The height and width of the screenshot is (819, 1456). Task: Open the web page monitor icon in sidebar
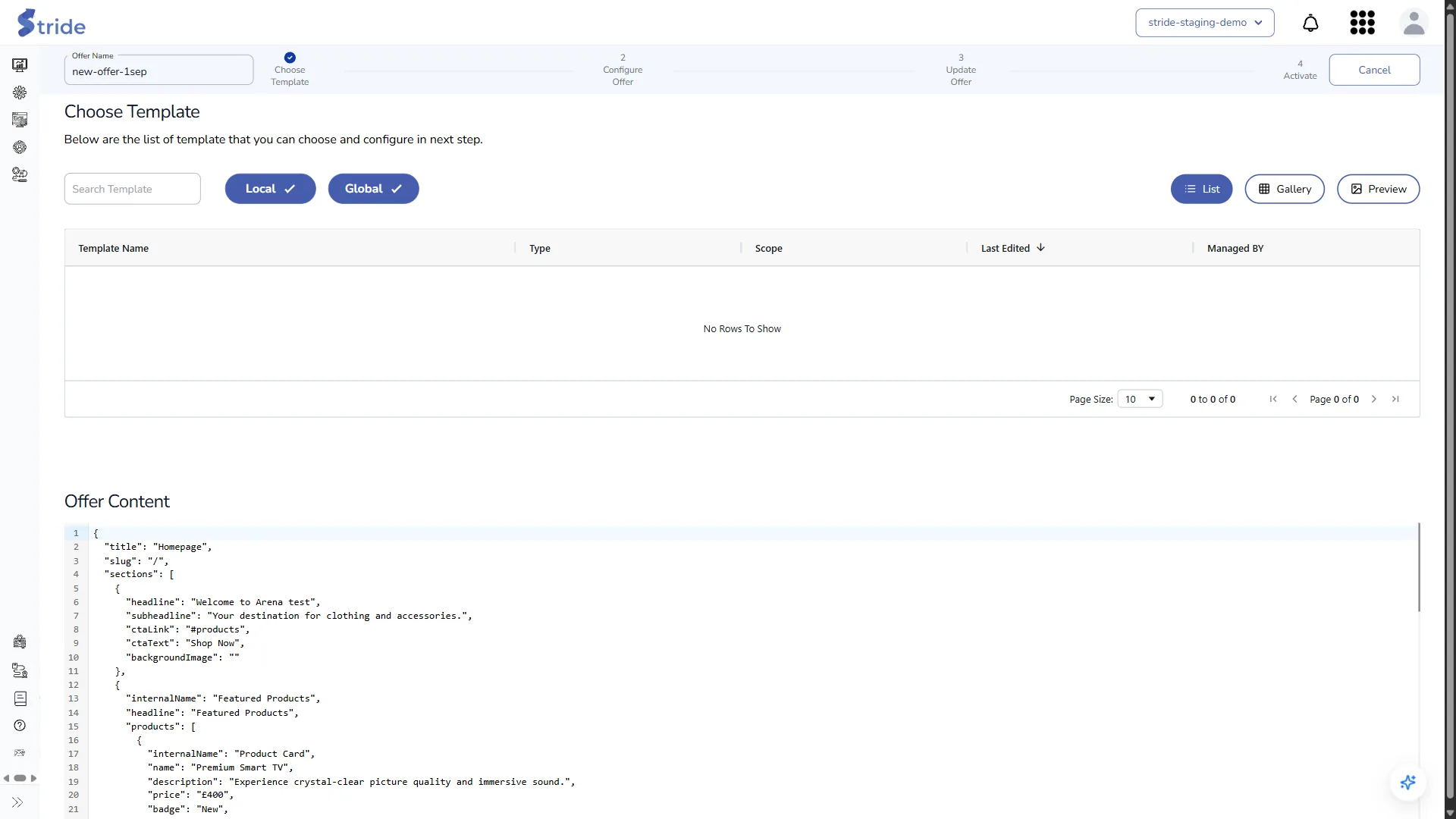click(20, 120)
